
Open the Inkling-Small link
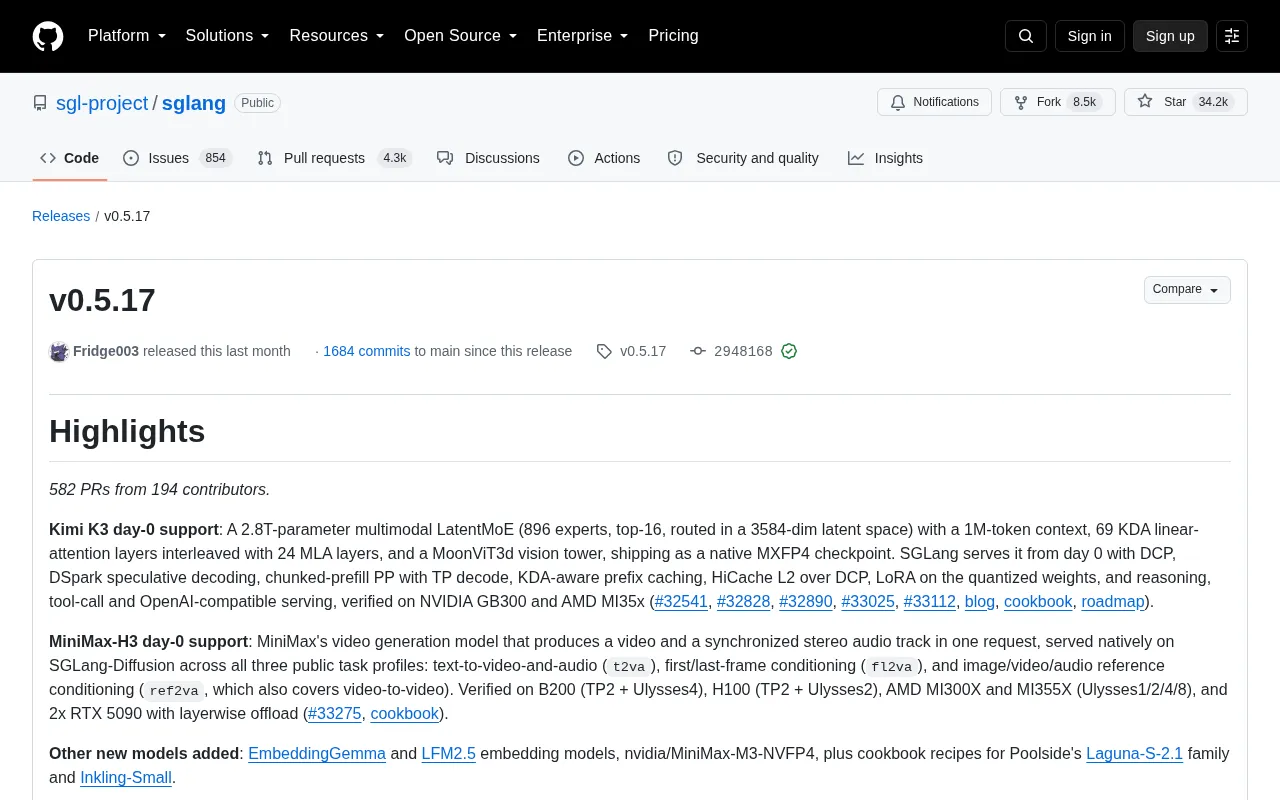126,777
